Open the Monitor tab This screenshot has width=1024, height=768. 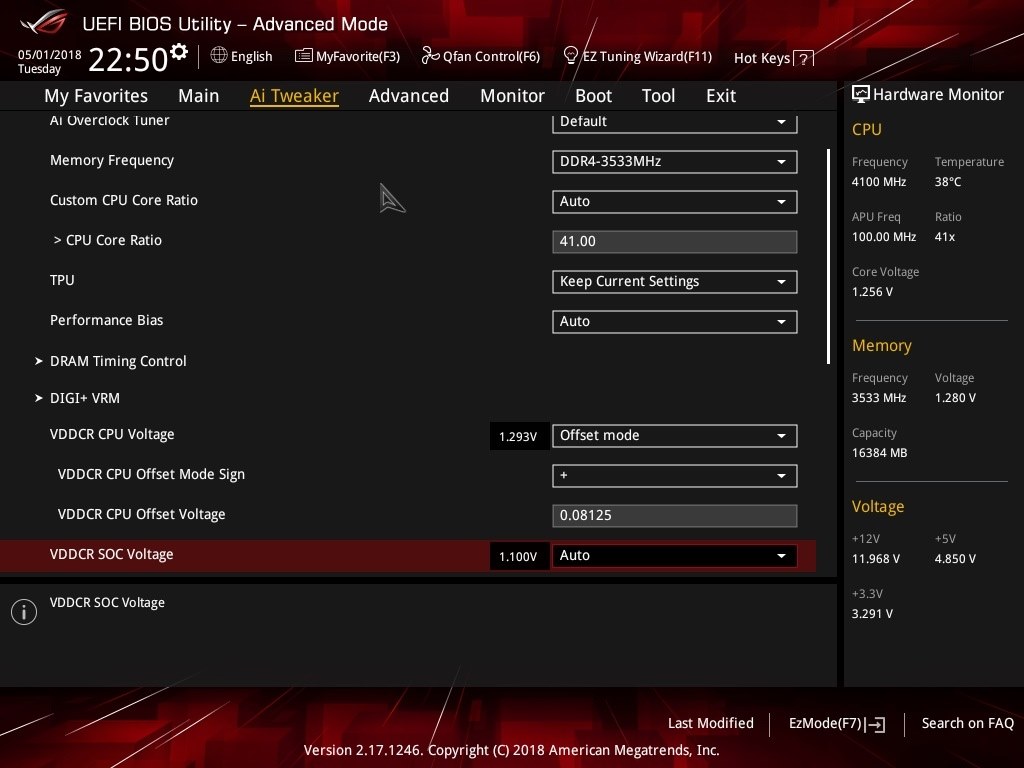point(512,96)
